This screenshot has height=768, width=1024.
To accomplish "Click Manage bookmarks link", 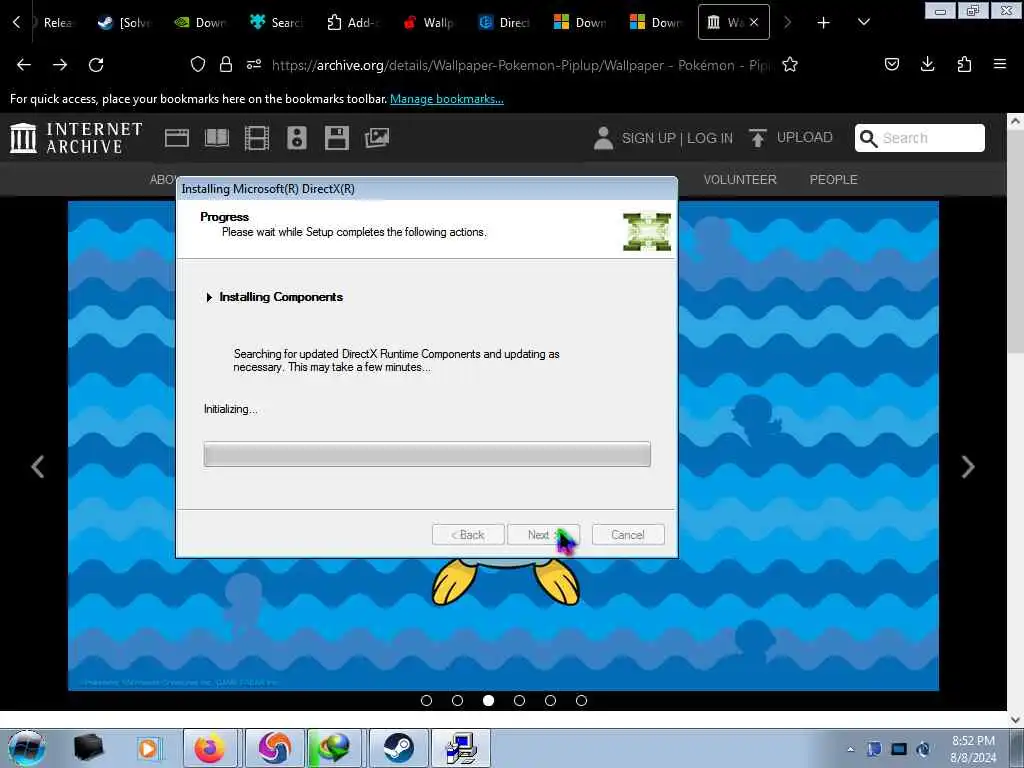I will tap(447, 99).
